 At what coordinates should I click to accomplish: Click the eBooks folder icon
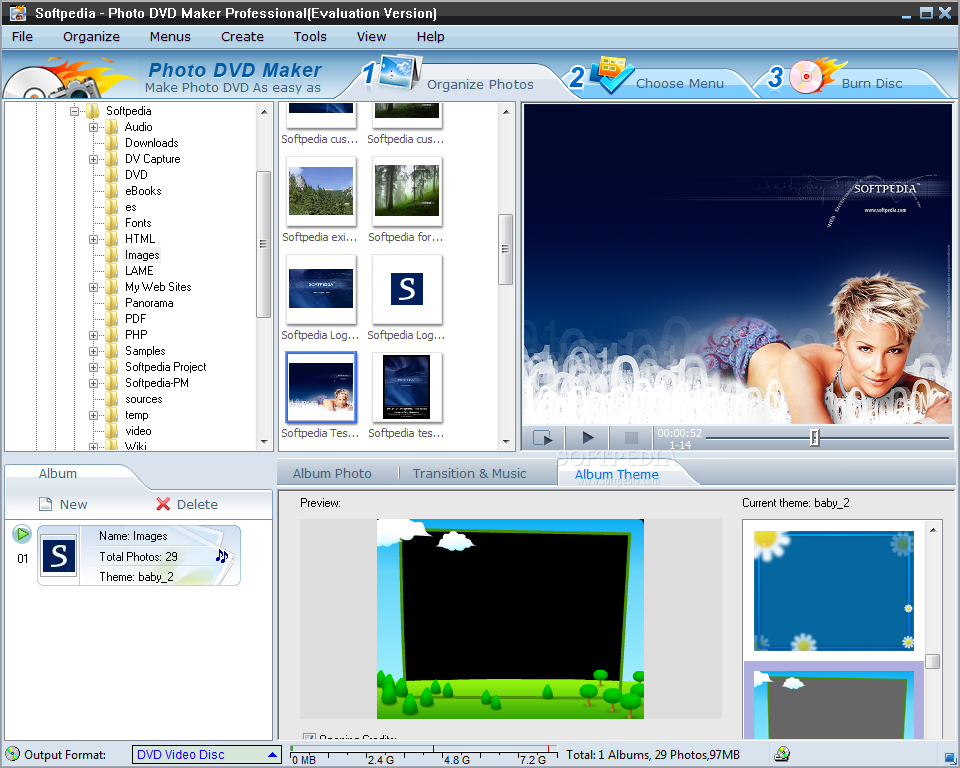coord(111,190)
